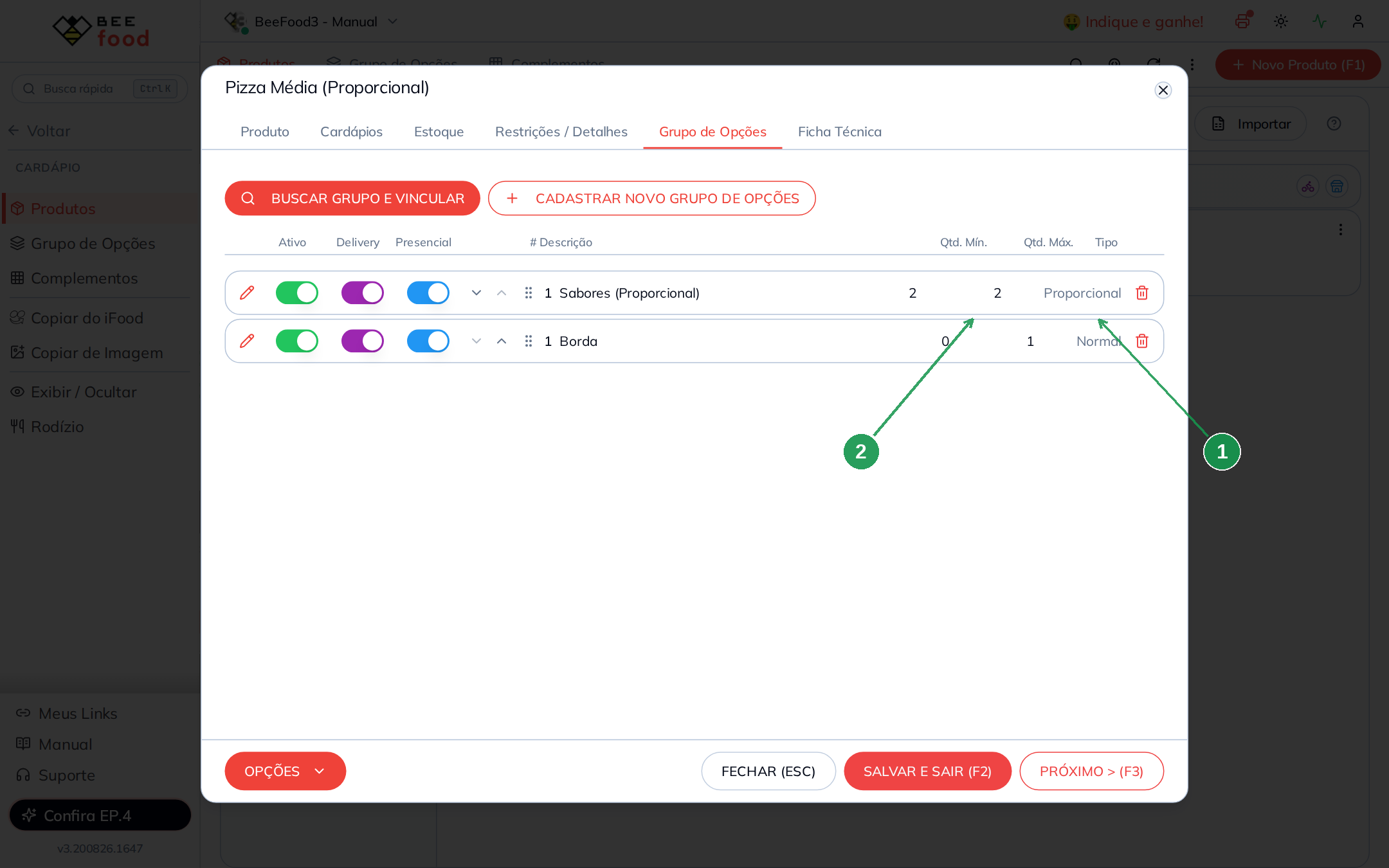Delete Sabores (Proporcional) with trash icon
The width and height of the screenshot is (1389, 868).
(x=1142, y=293)
